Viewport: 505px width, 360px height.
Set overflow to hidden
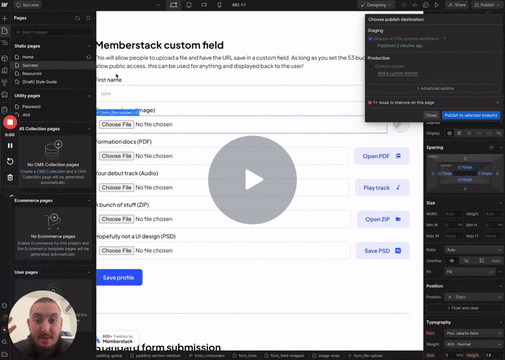tap(467, 261)
